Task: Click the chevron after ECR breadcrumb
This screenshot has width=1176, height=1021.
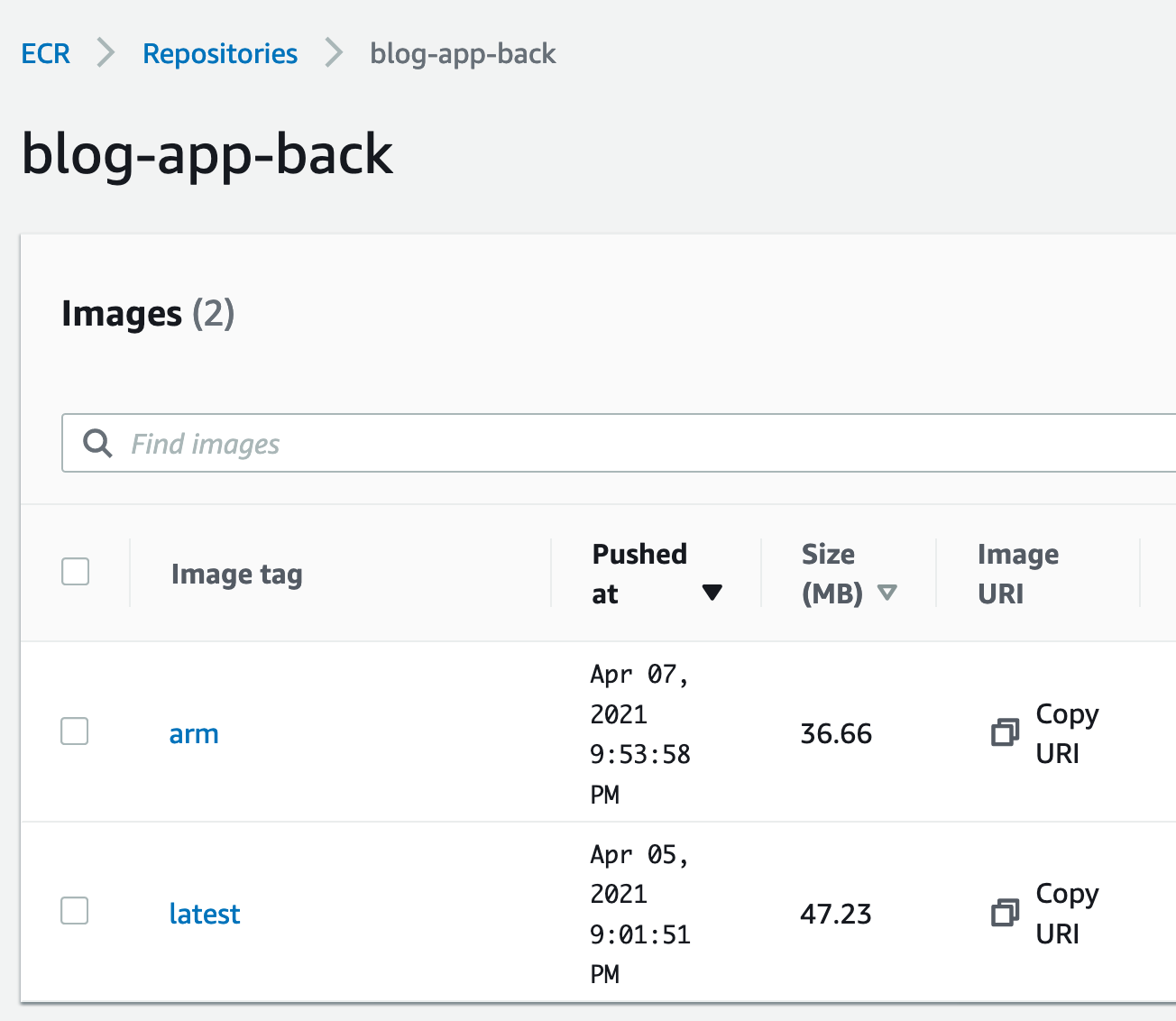Action: tap(106, 53)
